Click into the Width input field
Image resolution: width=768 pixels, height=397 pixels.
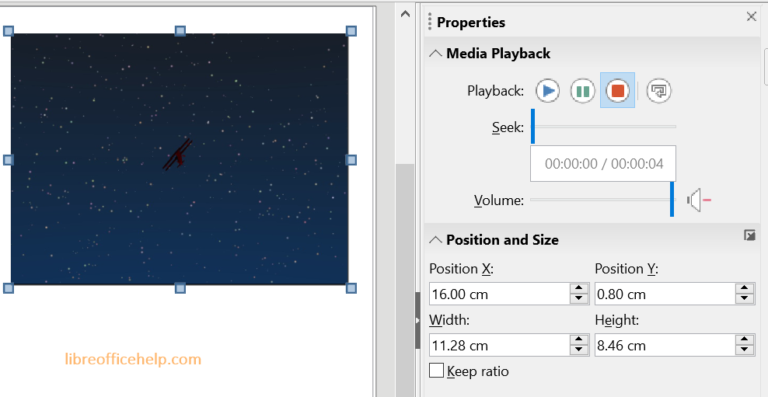[500, 345]
